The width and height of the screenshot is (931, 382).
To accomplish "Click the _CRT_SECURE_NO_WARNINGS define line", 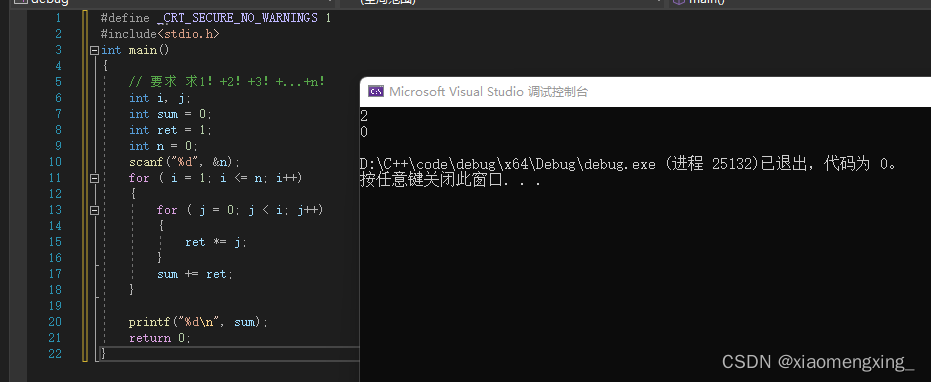I will point(216,18).
